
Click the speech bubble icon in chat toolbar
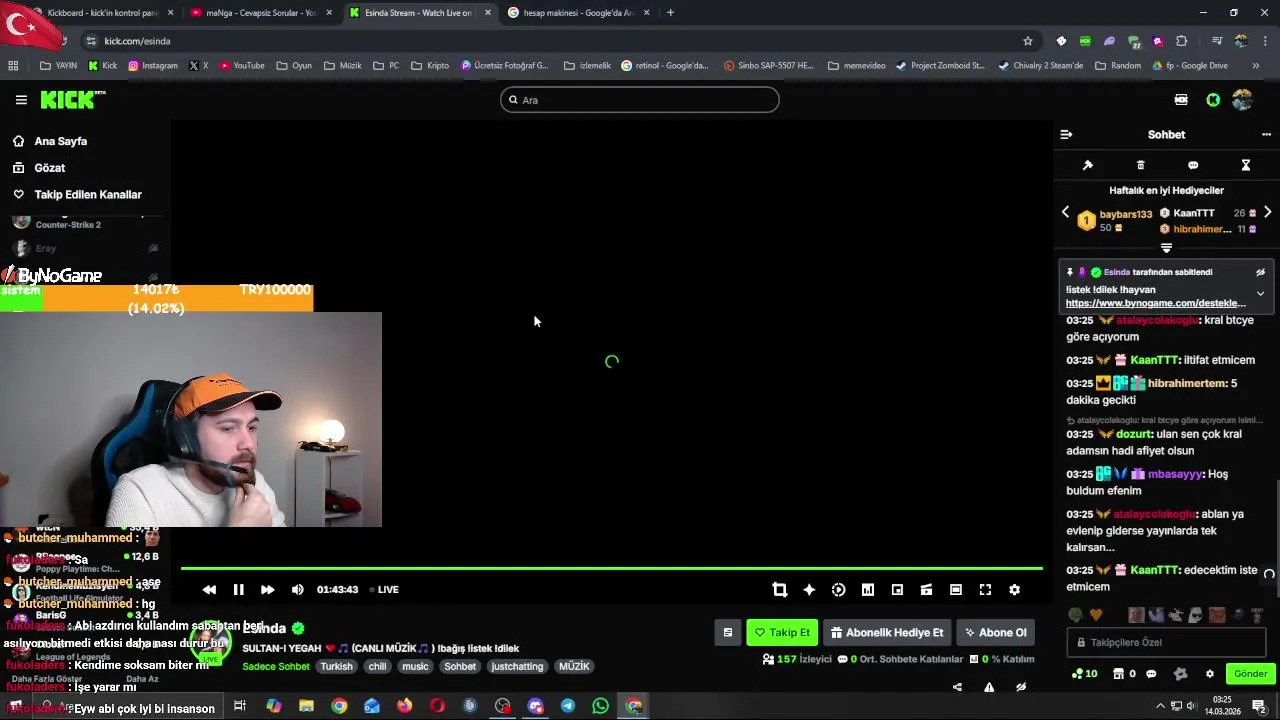coord(1193,165)
